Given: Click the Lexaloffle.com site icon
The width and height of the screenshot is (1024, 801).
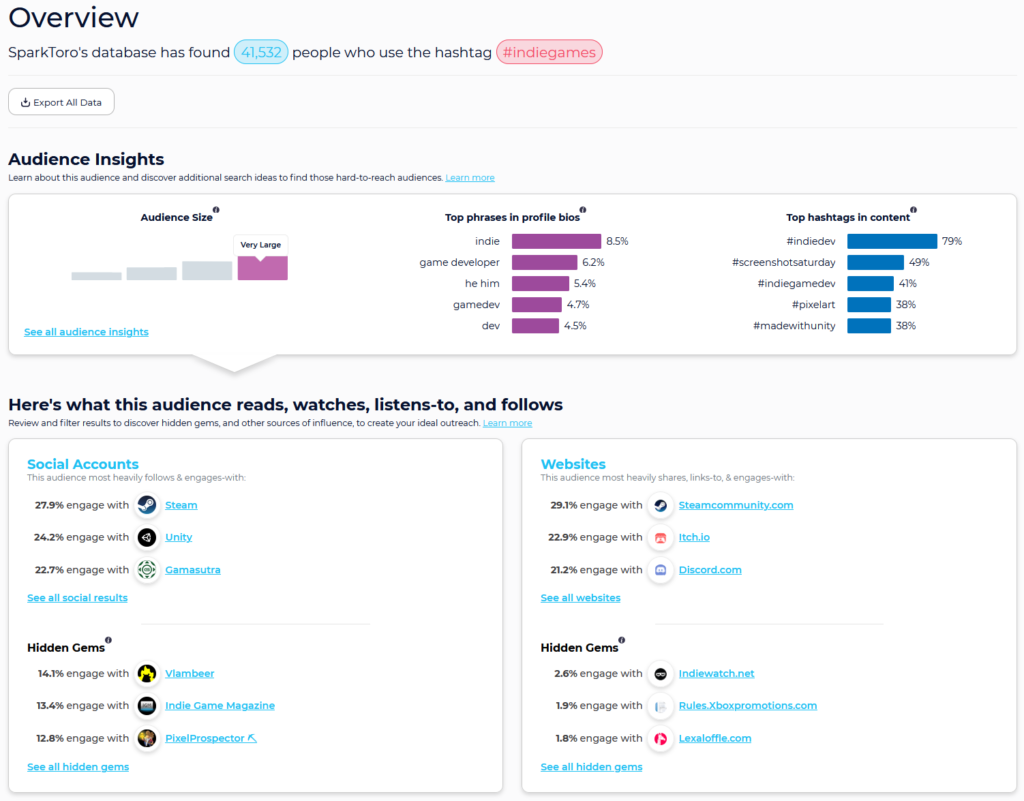Looking at the screenshot, I should coord(660,738).
